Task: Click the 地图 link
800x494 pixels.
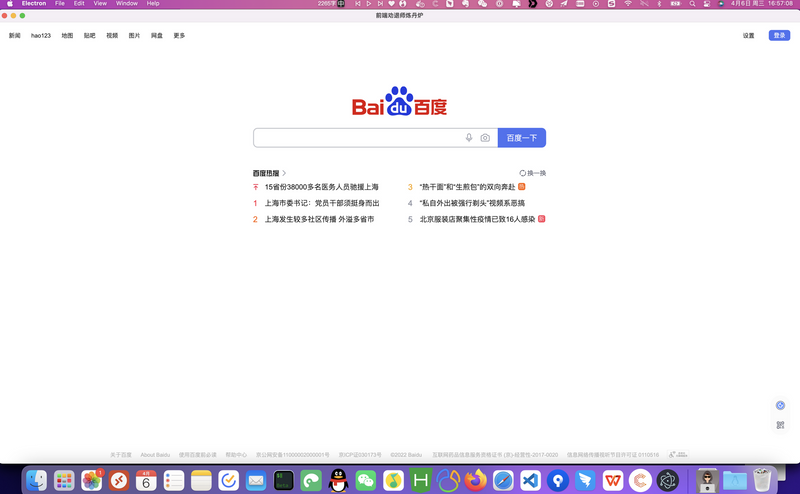Action: [67, 36]
